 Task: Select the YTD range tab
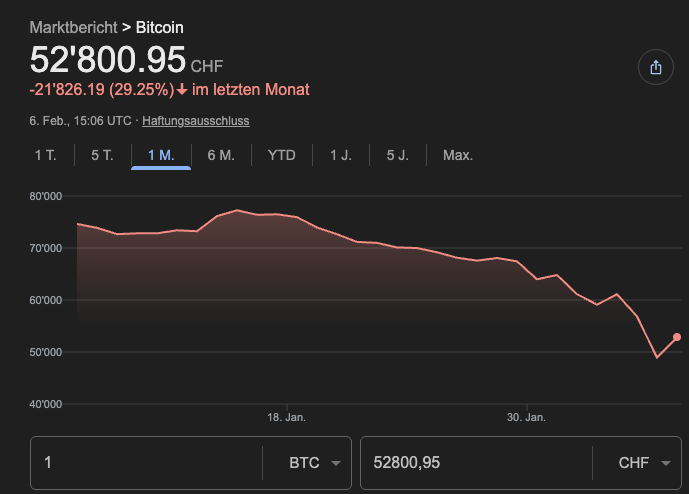282,155
